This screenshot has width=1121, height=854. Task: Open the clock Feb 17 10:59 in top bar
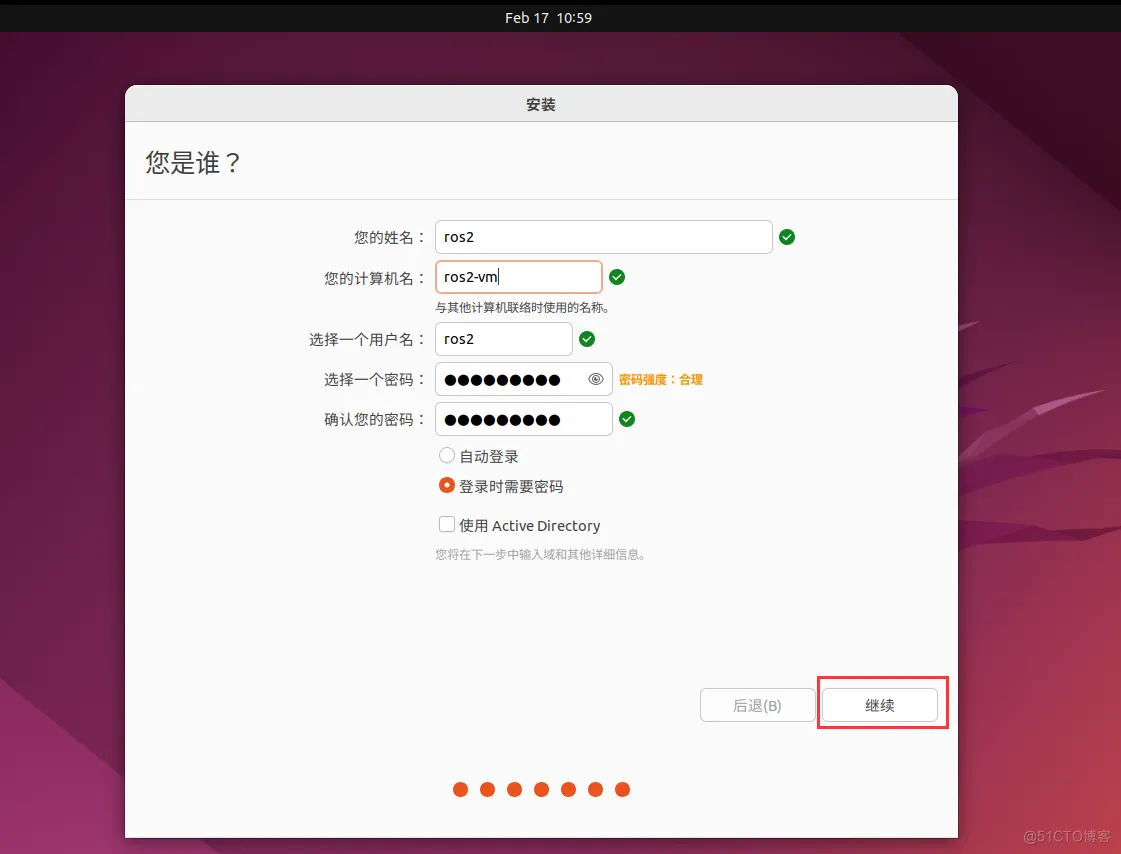tap(548, 18)
